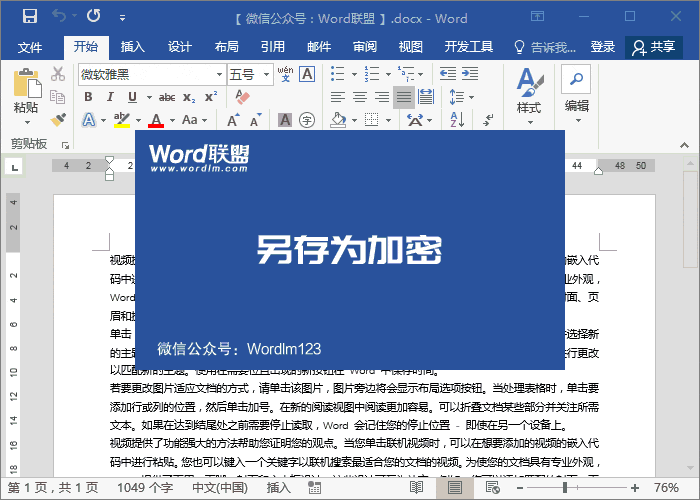Switch to the 引用 tab
700x500 pixels.
(273, 47)
